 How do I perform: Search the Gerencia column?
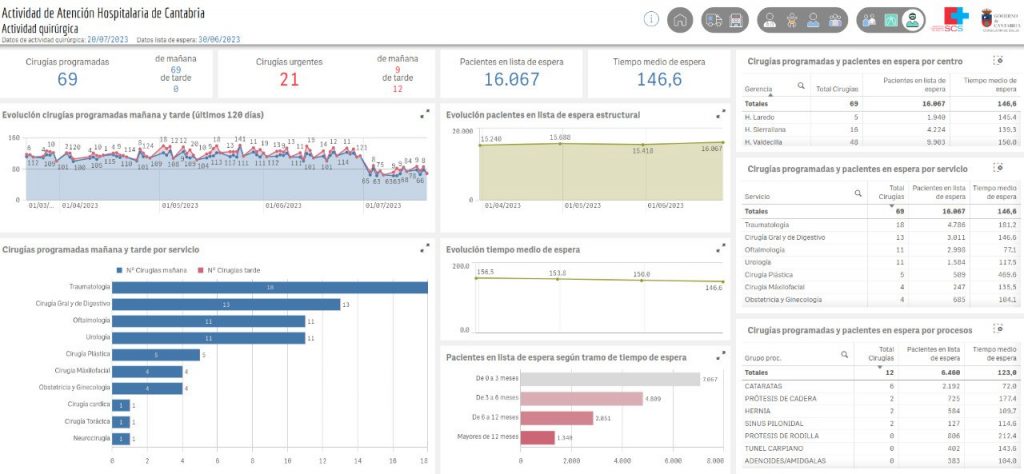point(800,87)
